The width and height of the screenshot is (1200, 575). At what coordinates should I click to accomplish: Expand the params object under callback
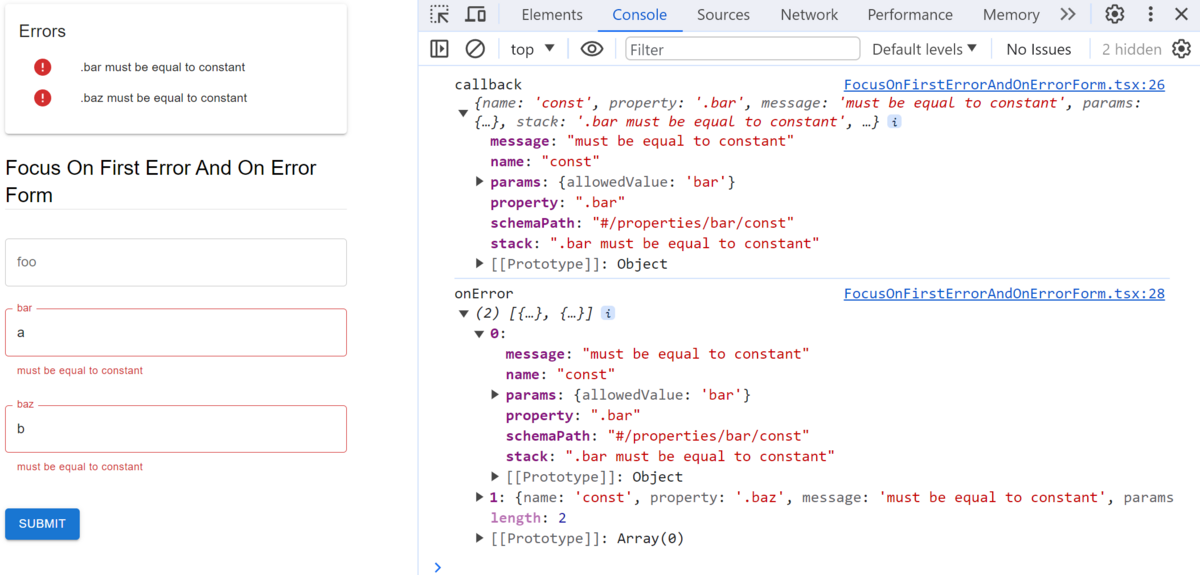tap(481, 182)
